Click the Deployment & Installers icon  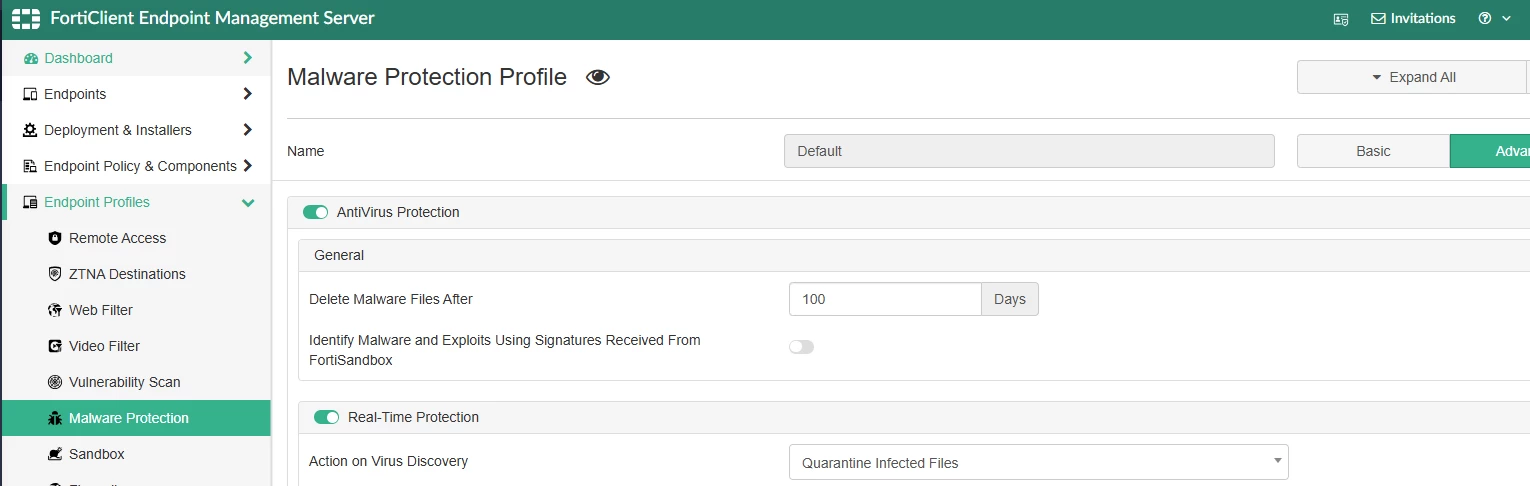tap(30, 130)
